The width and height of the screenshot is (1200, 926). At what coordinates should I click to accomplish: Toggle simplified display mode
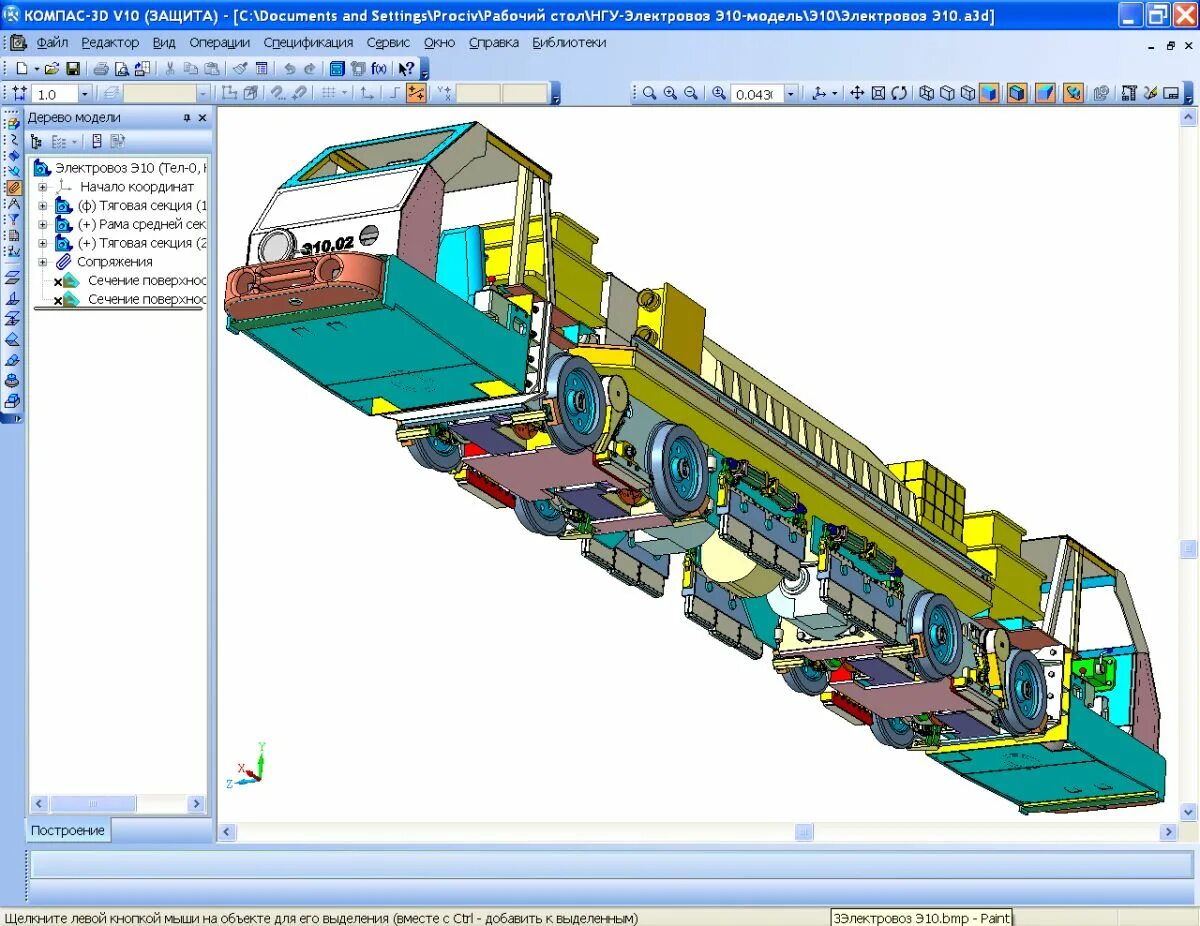click(x=1073, y=93)
